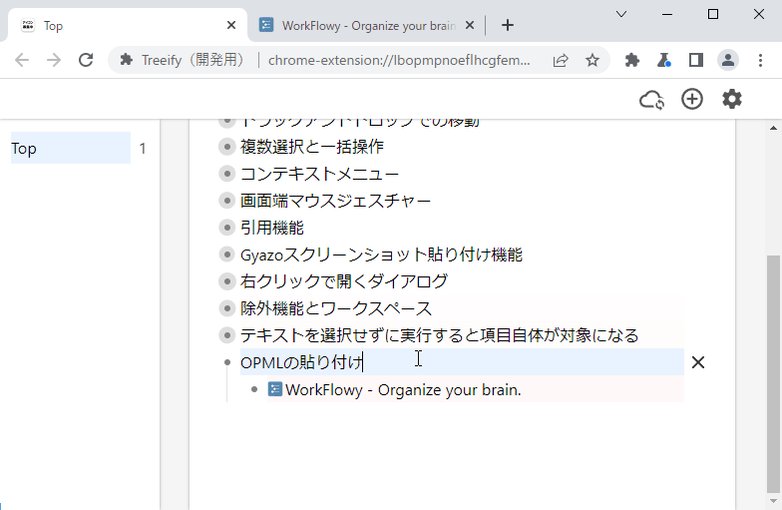Close the Top browser tab
Image resolution: width=782 pixels, height=510 pixels.
(x=231, y=25)
